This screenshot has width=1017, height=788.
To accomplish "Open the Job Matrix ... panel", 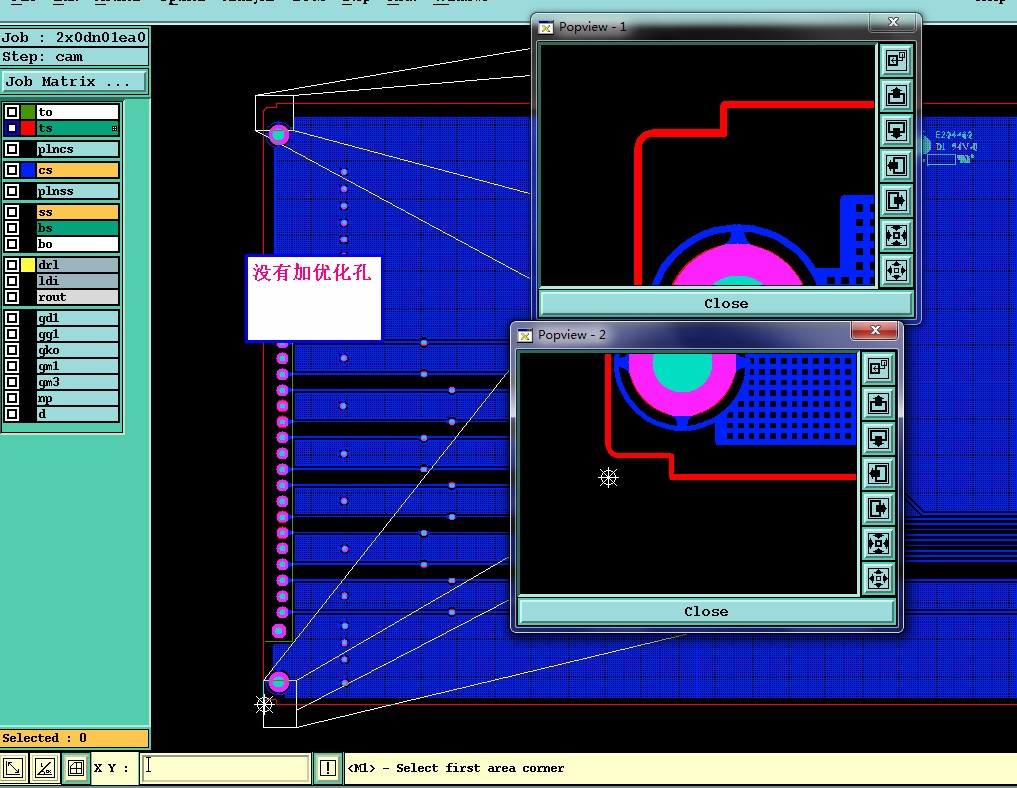I will (x=75, y=82).
